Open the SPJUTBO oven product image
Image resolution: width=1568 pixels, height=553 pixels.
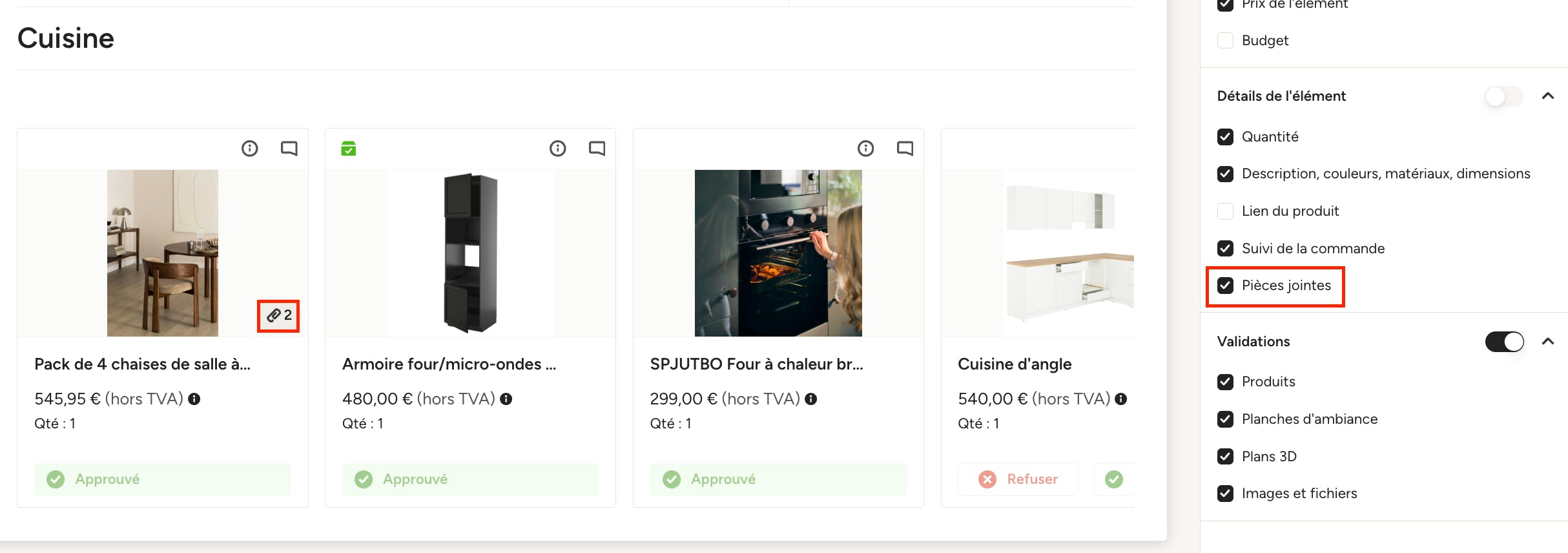(x=778, y=253)
